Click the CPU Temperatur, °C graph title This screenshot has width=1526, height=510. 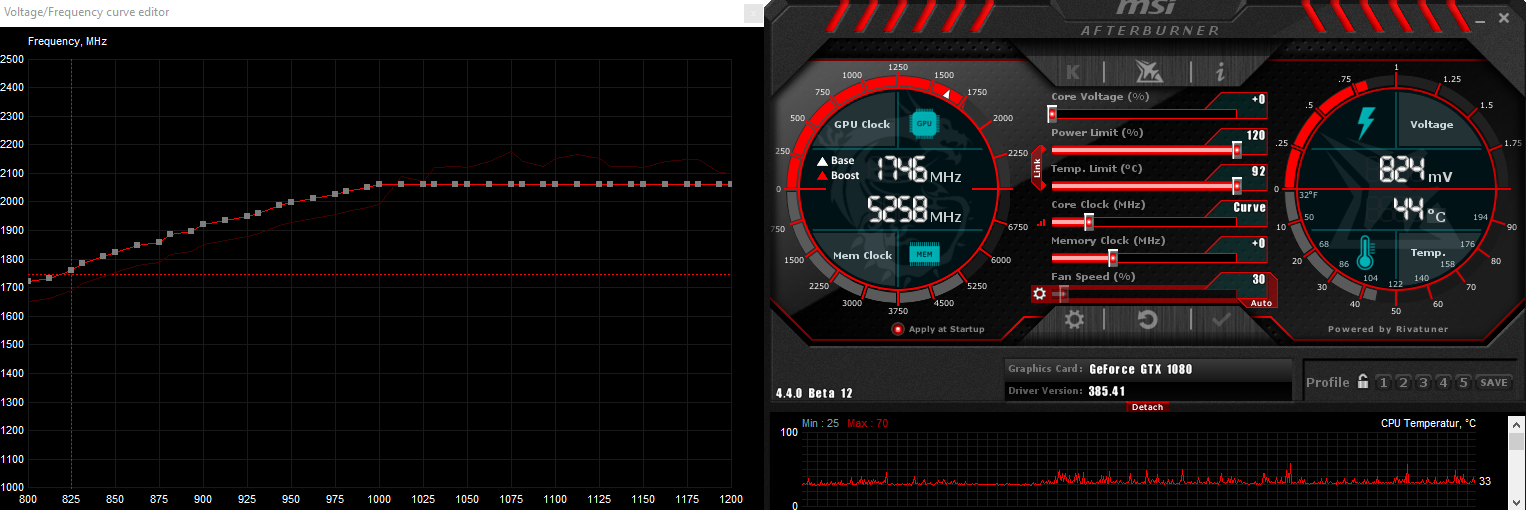1428,424
